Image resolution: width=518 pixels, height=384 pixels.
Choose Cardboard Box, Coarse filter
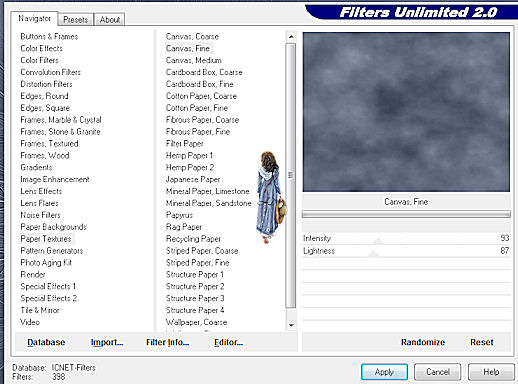coord(204,72)
